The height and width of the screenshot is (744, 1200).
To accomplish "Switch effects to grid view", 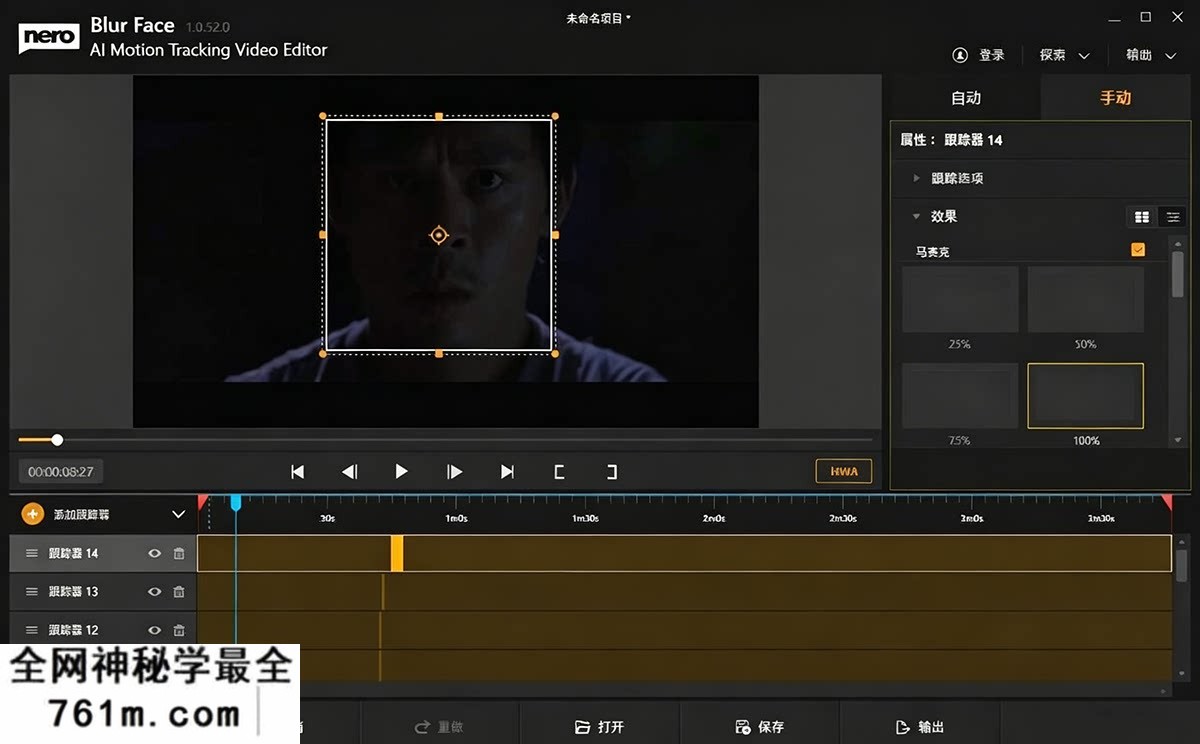I will (1141, 217).
